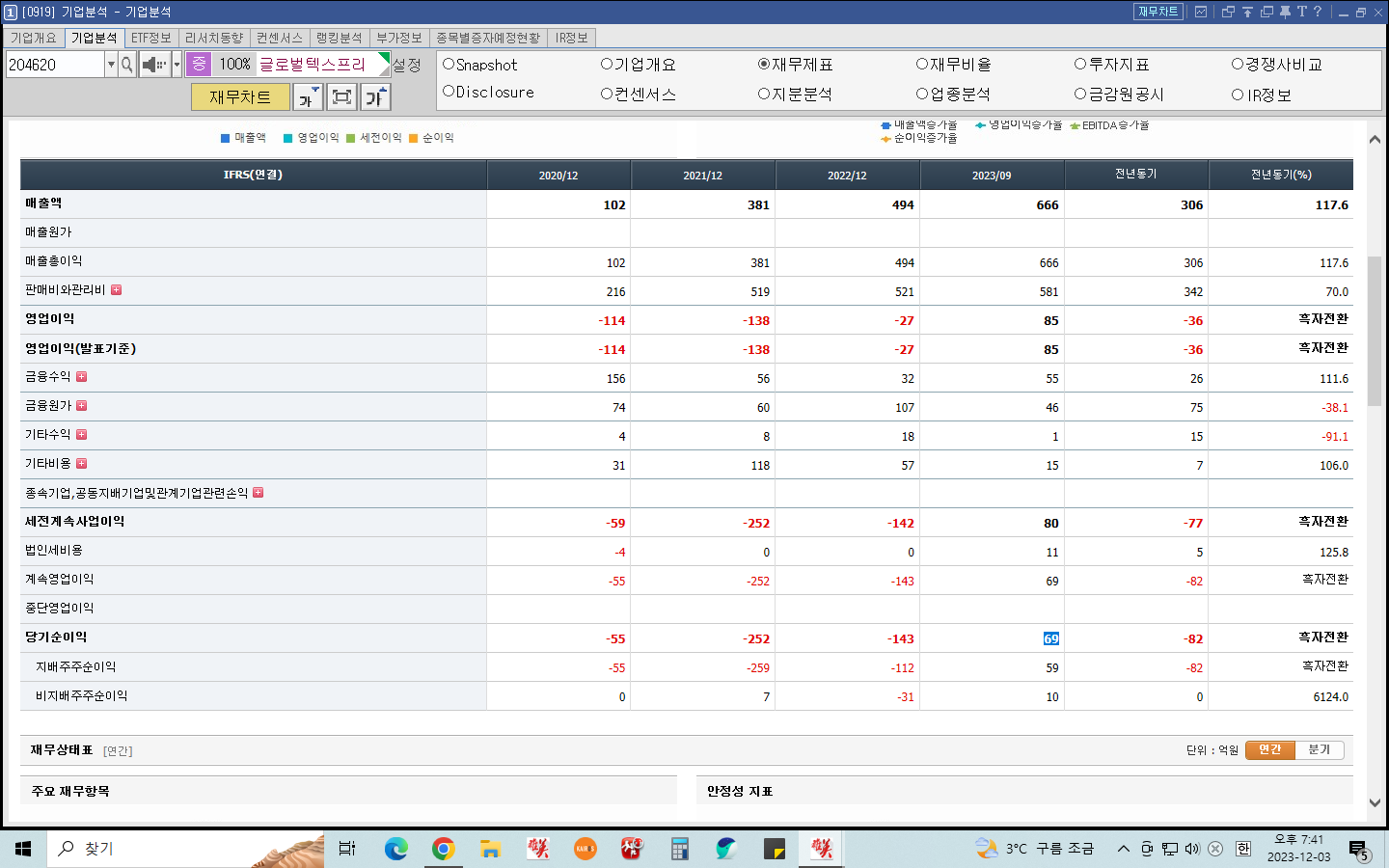Select the 금감원공시 radio button
Viewport: 1389px width, 868px height.
(x=1080, y=94)
